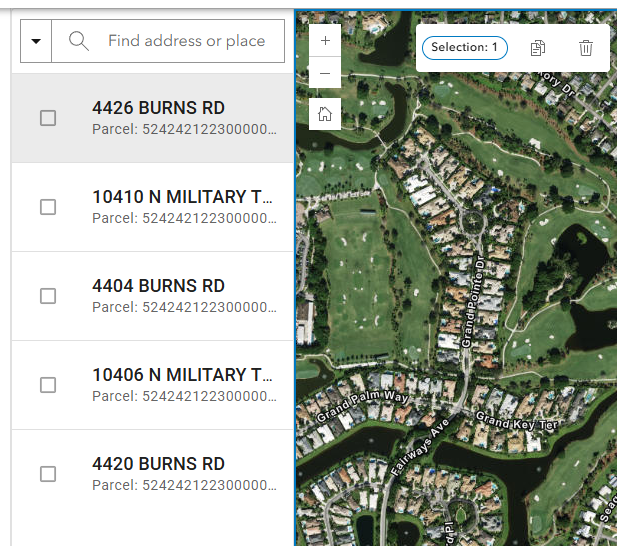Viewport: 617px width, 546px height.
Task: Check the box for 4426 BURNS RD
Action: click(x=48, y=118)
